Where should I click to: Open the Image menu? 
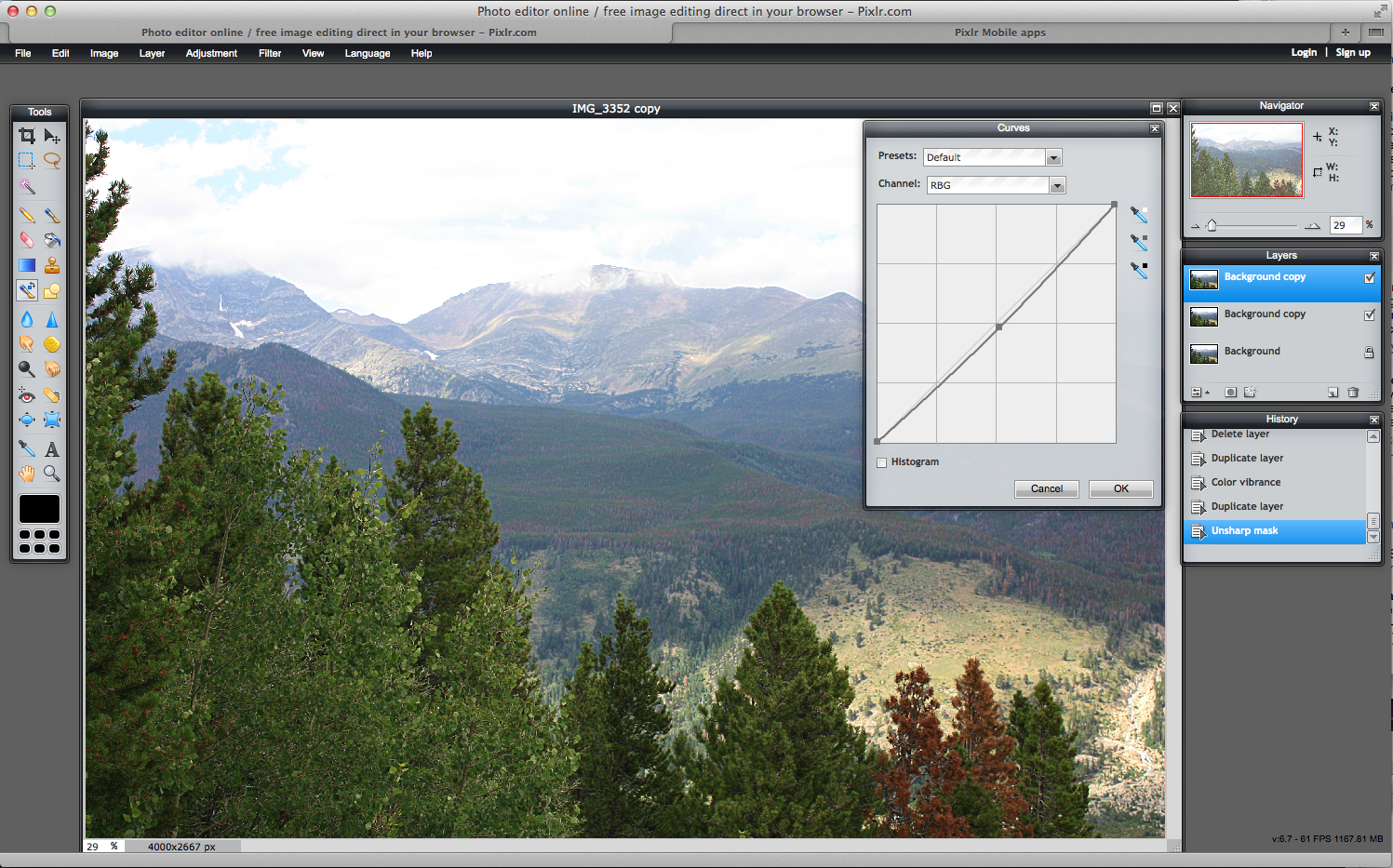click(x=104, y=53)
